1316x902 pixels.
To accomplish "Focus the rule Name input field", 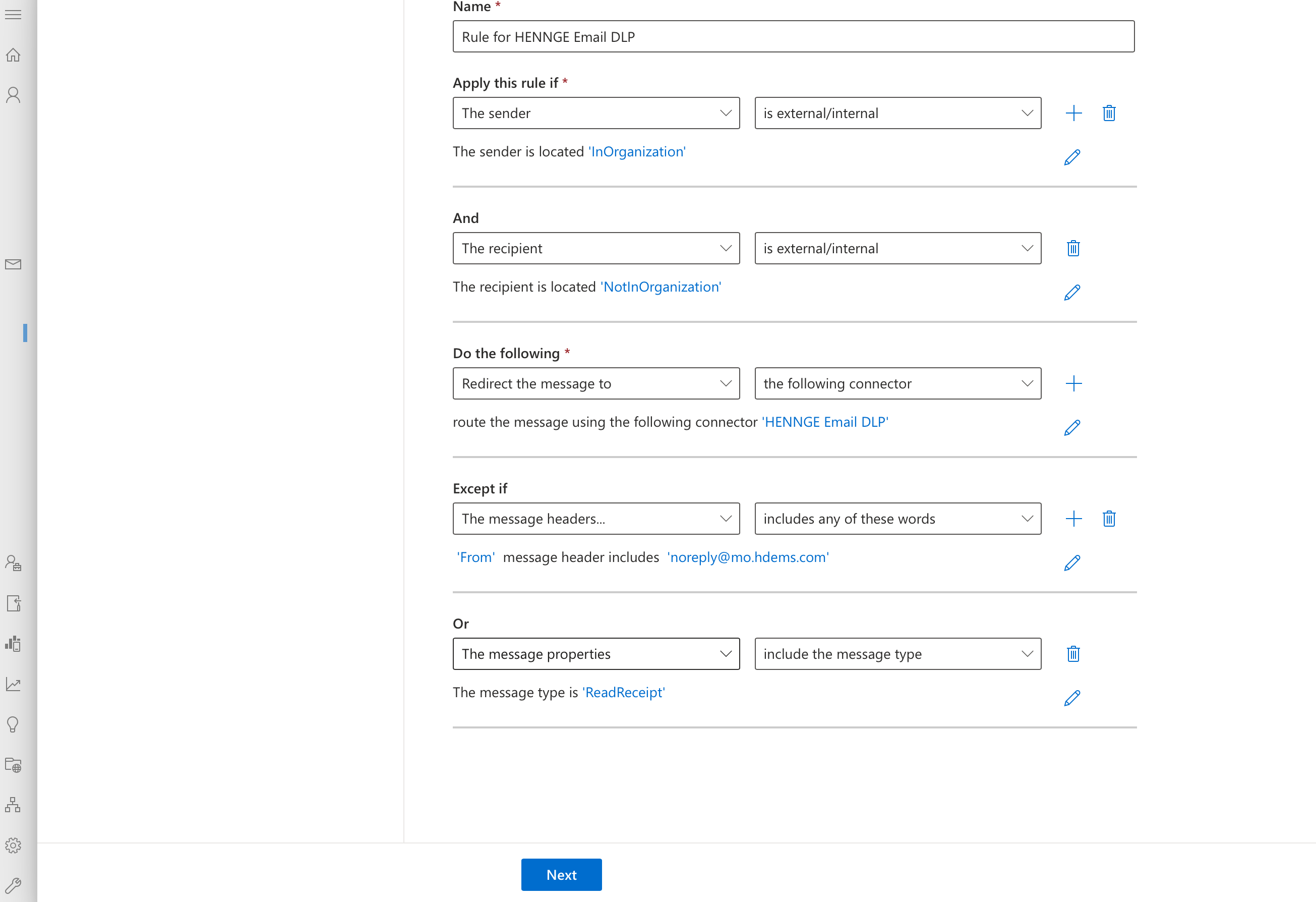I will point(793,37).
